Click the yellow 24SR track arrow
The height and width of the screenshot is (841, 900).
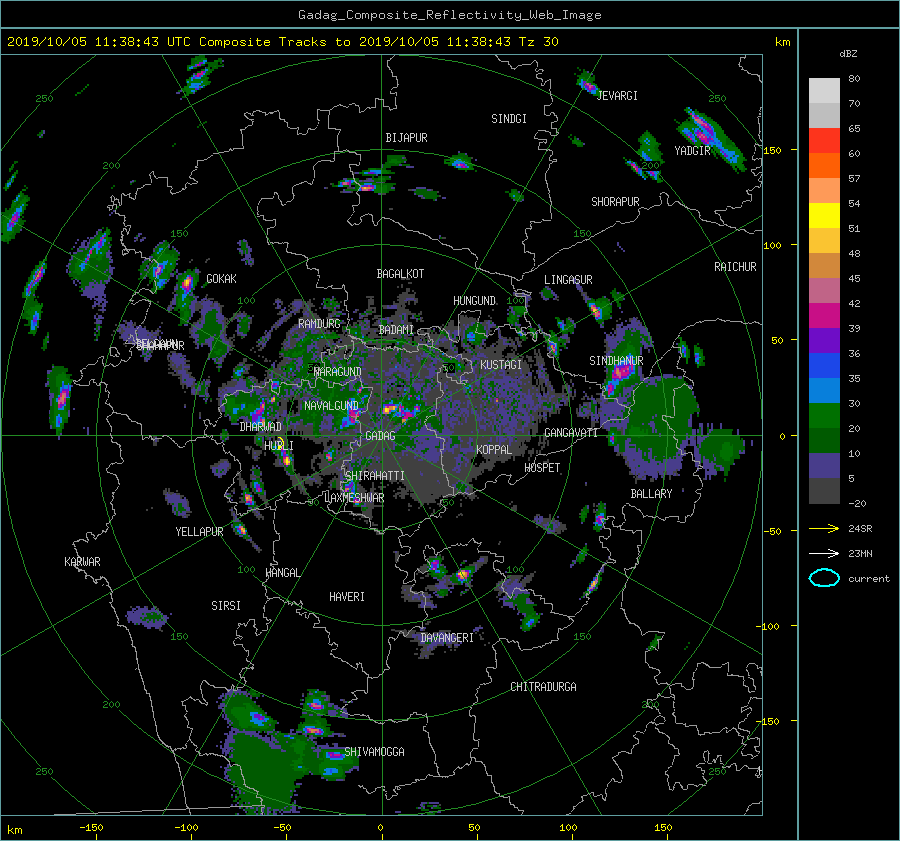(824, 528)
